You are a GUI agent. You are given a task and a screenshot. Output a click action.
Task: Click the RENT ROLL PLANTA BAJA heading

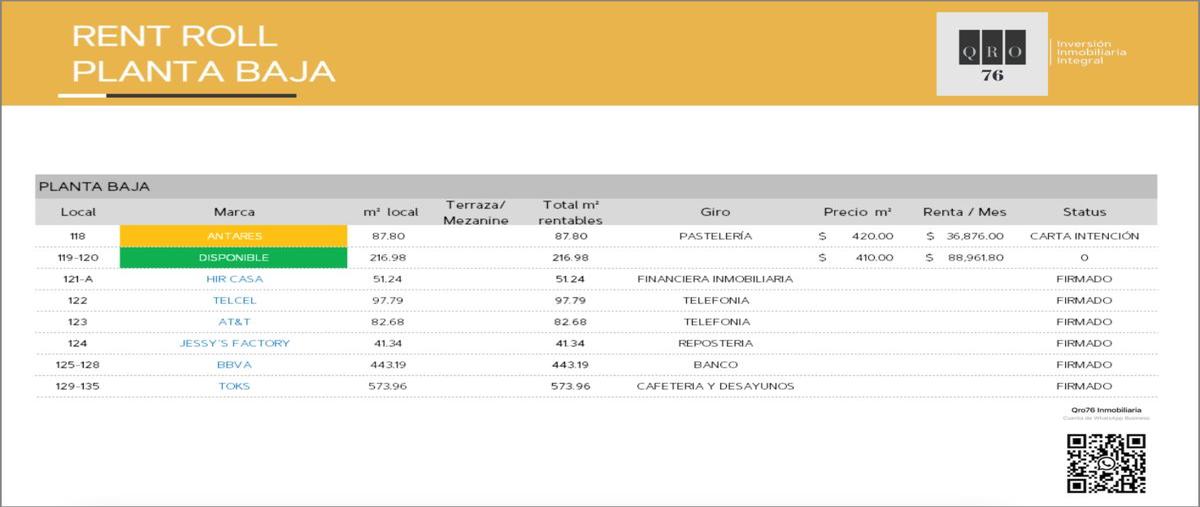(x=204, y=54)
